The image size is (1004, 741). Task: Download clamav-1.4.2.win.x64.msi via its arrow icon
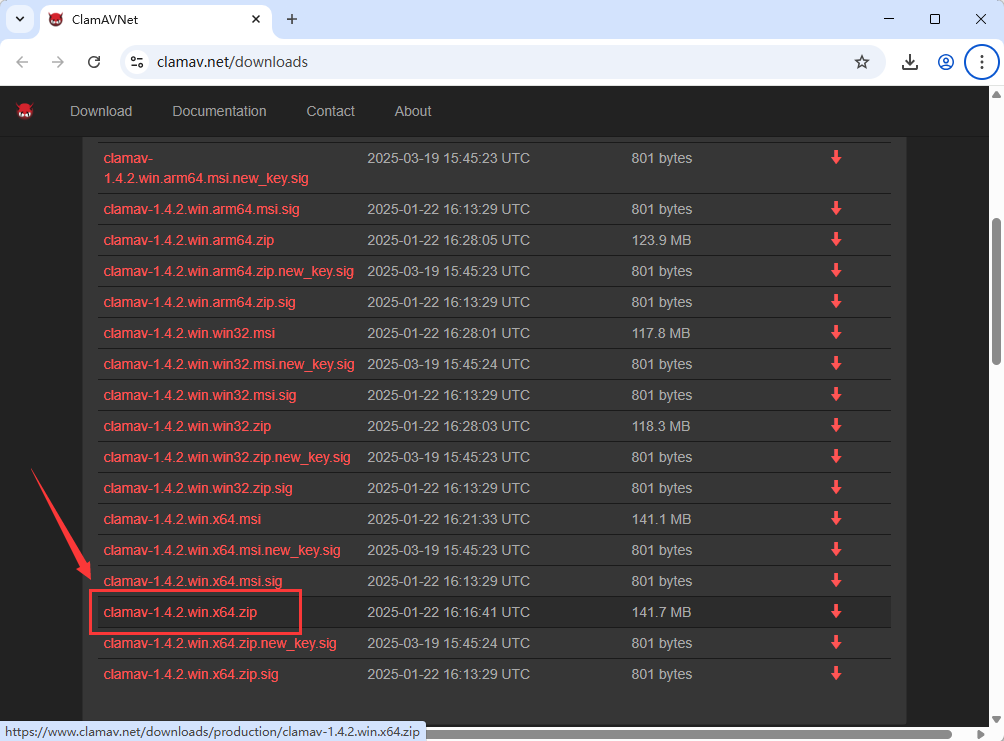pos(836,519)
